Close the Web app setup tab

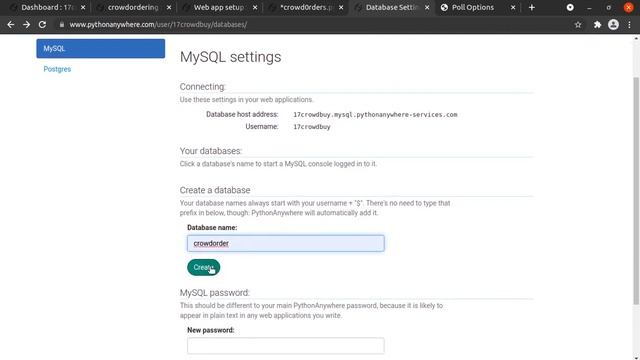pyautogui.click(x=255, y=7)
